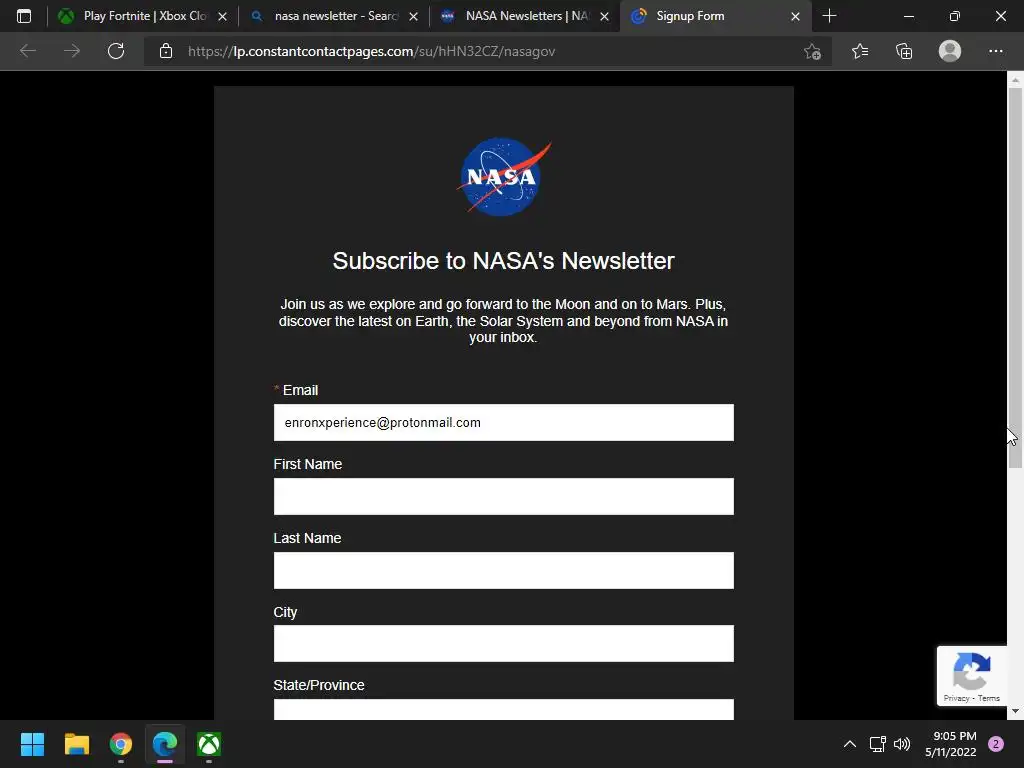Open the Collections panel
The image size is (1024, 768).
904,51
